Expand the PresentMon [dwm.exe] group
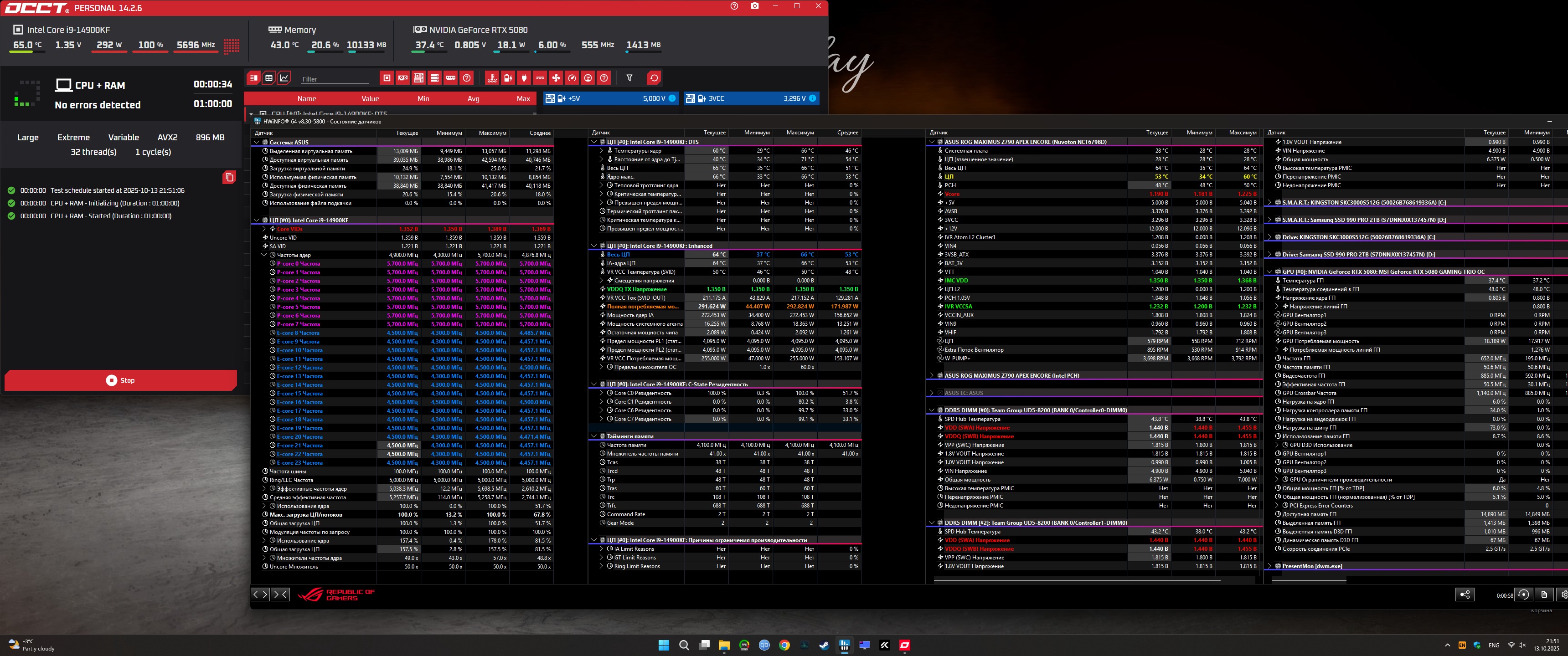Viewport: 1568px width, 656px height. point(1269,566)
